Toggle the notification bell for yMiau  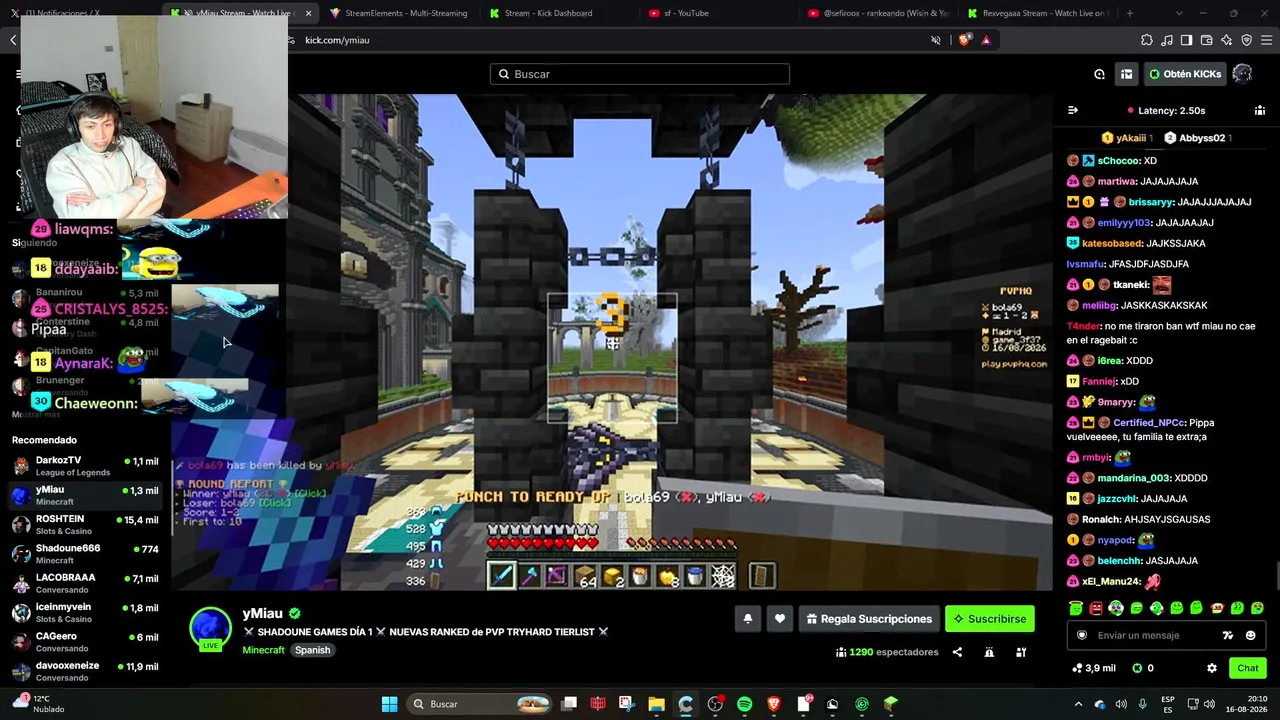tap(747, 619)
